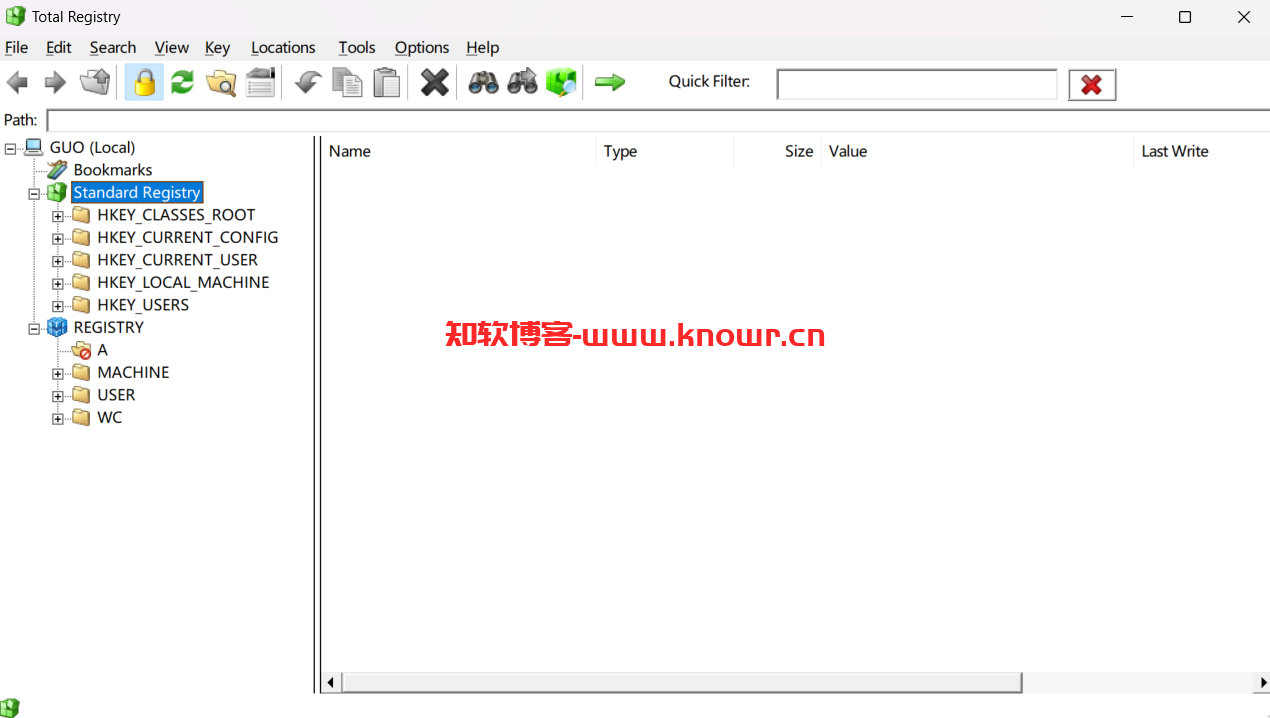The image size is (1270, 718).
Task: Select HKEY_CURRENT_USER in tree
Action: (x=178, y=260)
